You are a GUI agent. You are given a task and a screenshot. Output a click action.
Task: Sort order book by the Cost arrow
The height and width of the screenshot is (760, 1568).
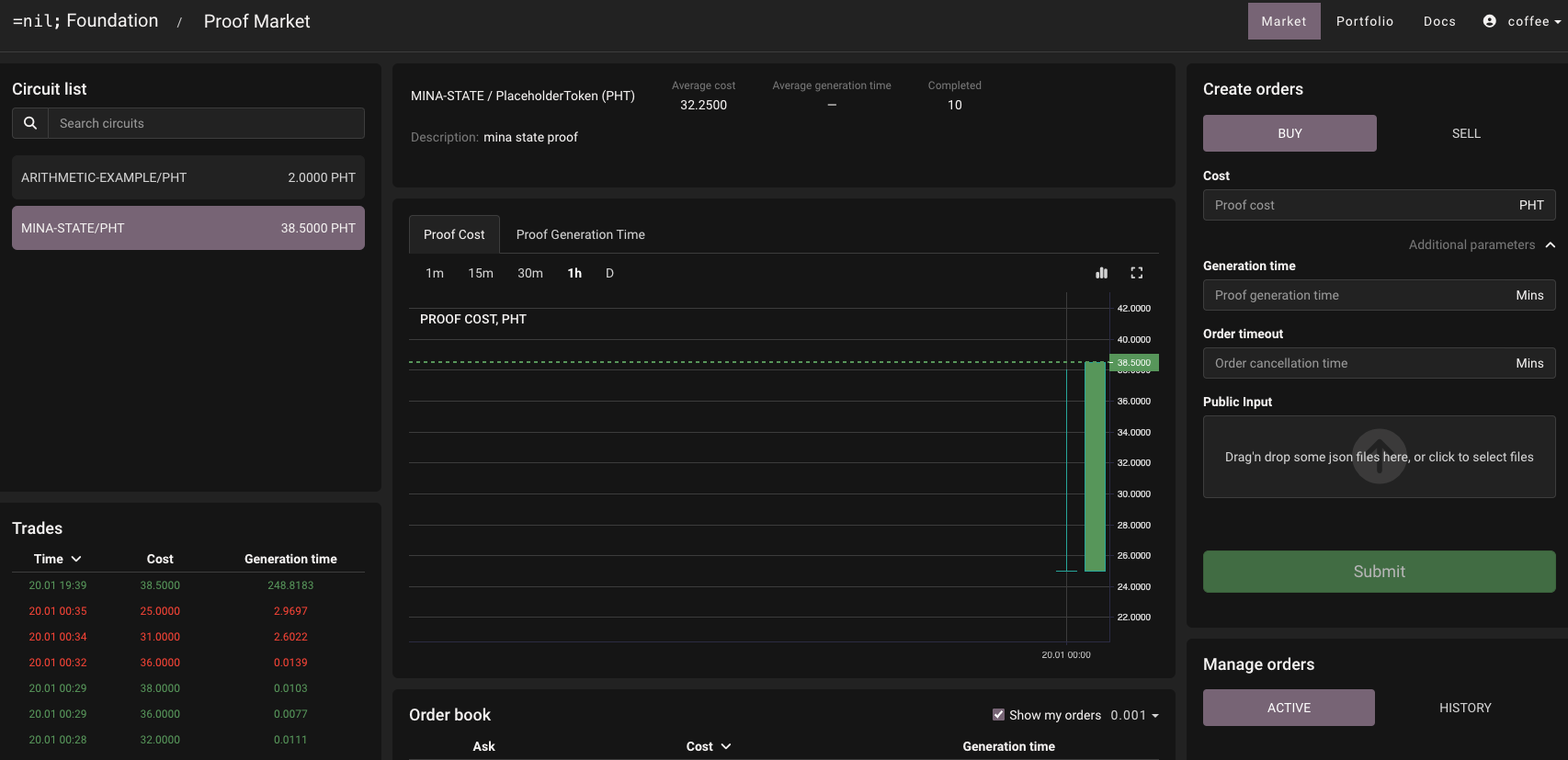tap(726, 746)
